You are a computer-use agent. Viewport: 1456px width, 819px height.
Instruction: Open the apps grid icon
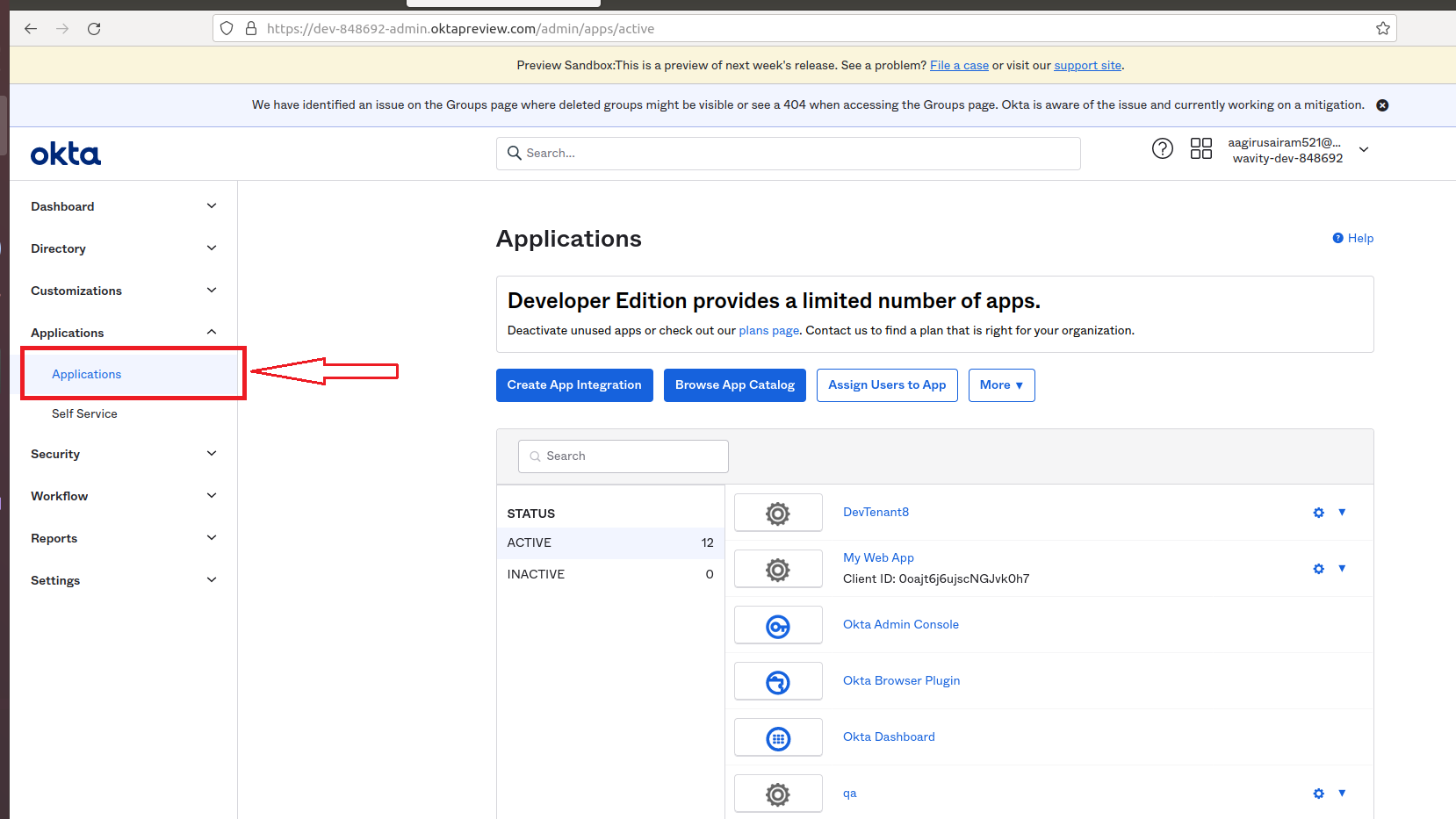point(1201,149)
